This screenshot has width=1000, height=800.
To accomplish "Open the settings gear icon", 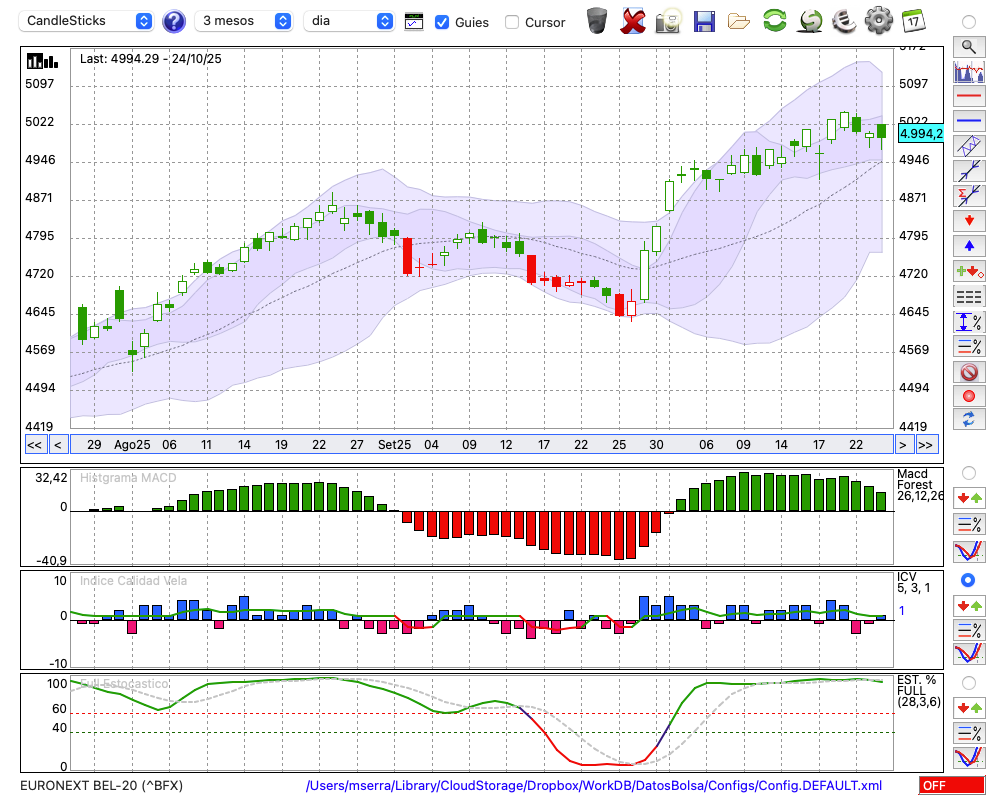I will click(878, 20).
